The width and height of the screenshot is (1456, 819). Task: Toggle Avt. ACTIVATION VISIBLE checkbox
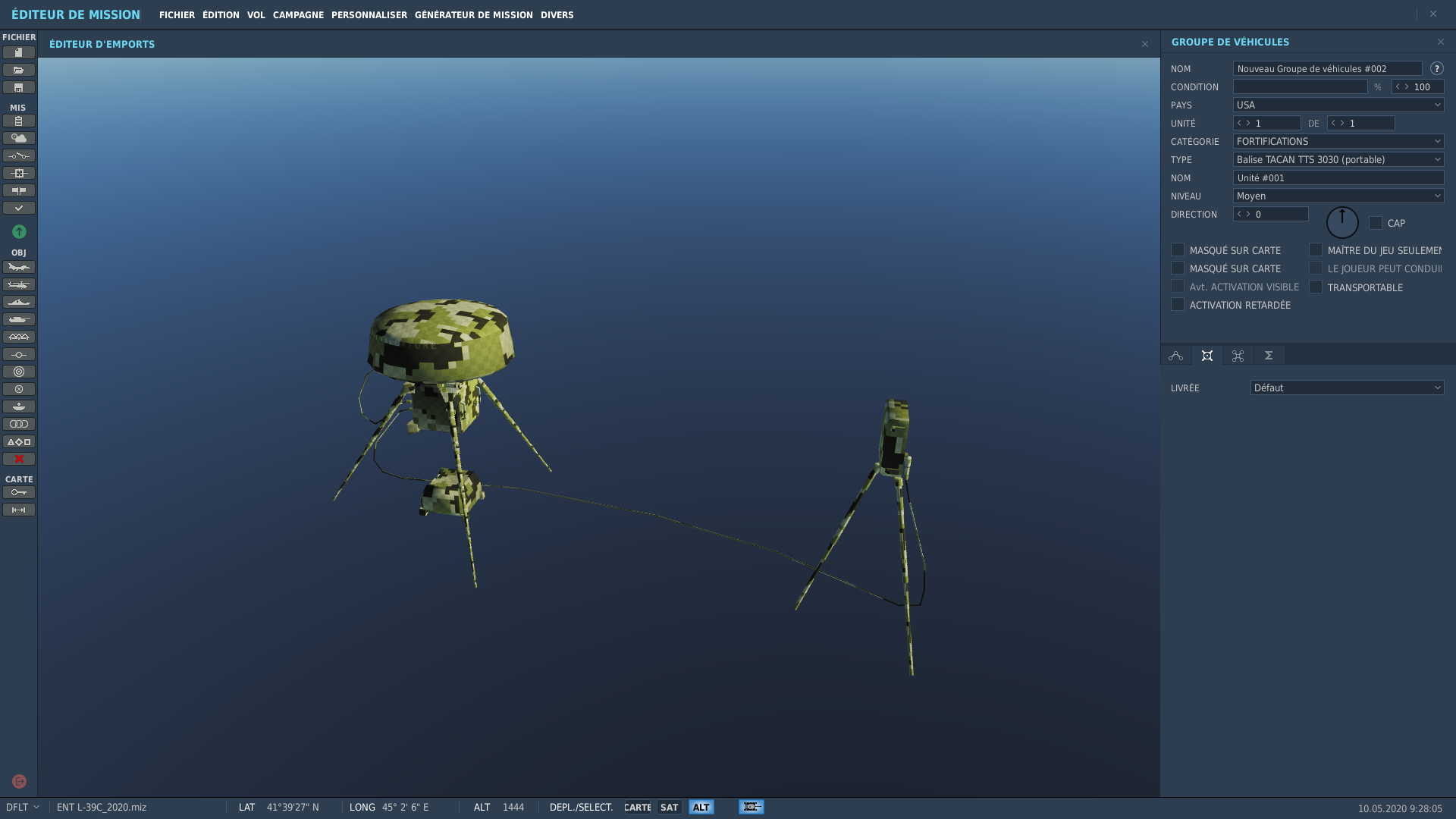1177,286
